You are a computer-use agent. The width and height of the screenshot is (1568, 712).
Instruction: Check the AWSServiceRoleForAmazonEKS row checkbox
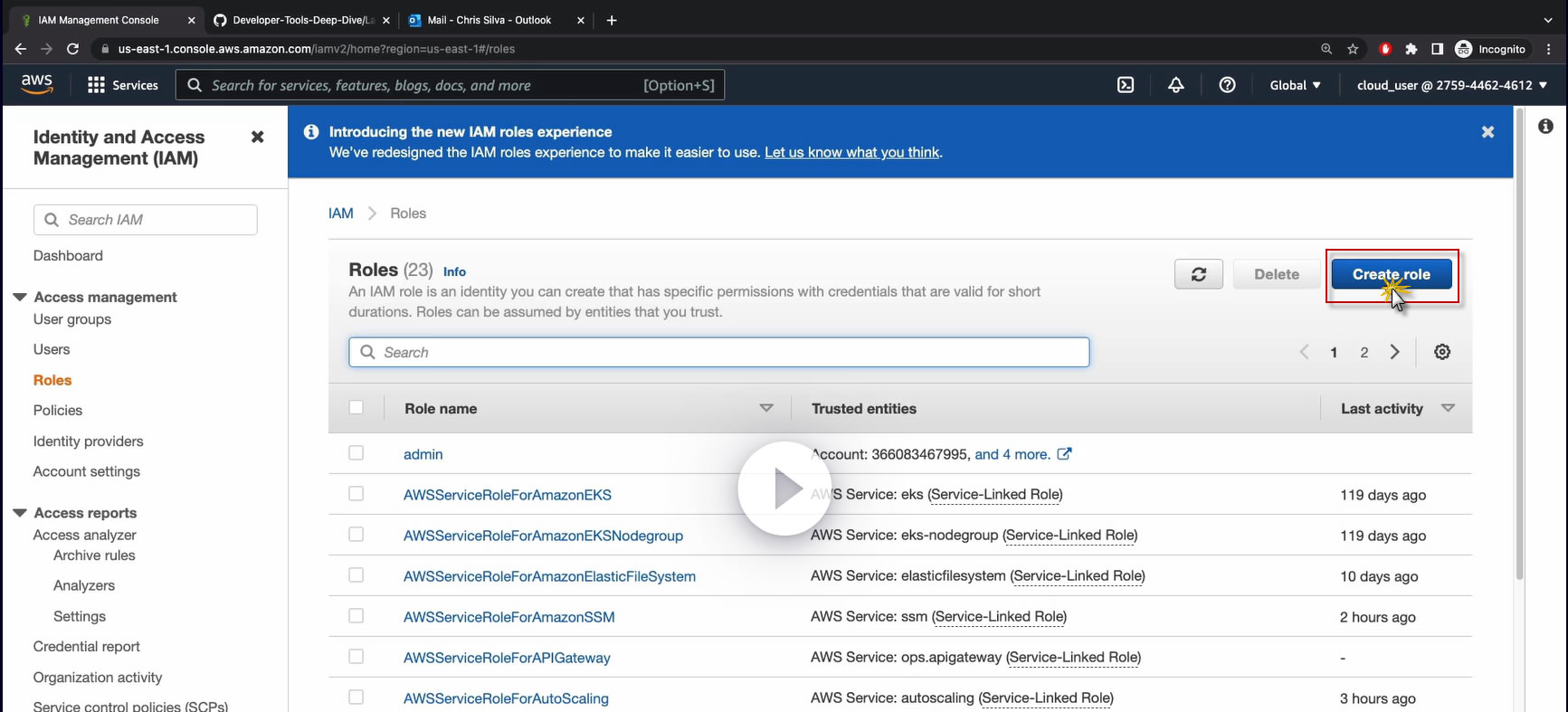coord(356,494)
